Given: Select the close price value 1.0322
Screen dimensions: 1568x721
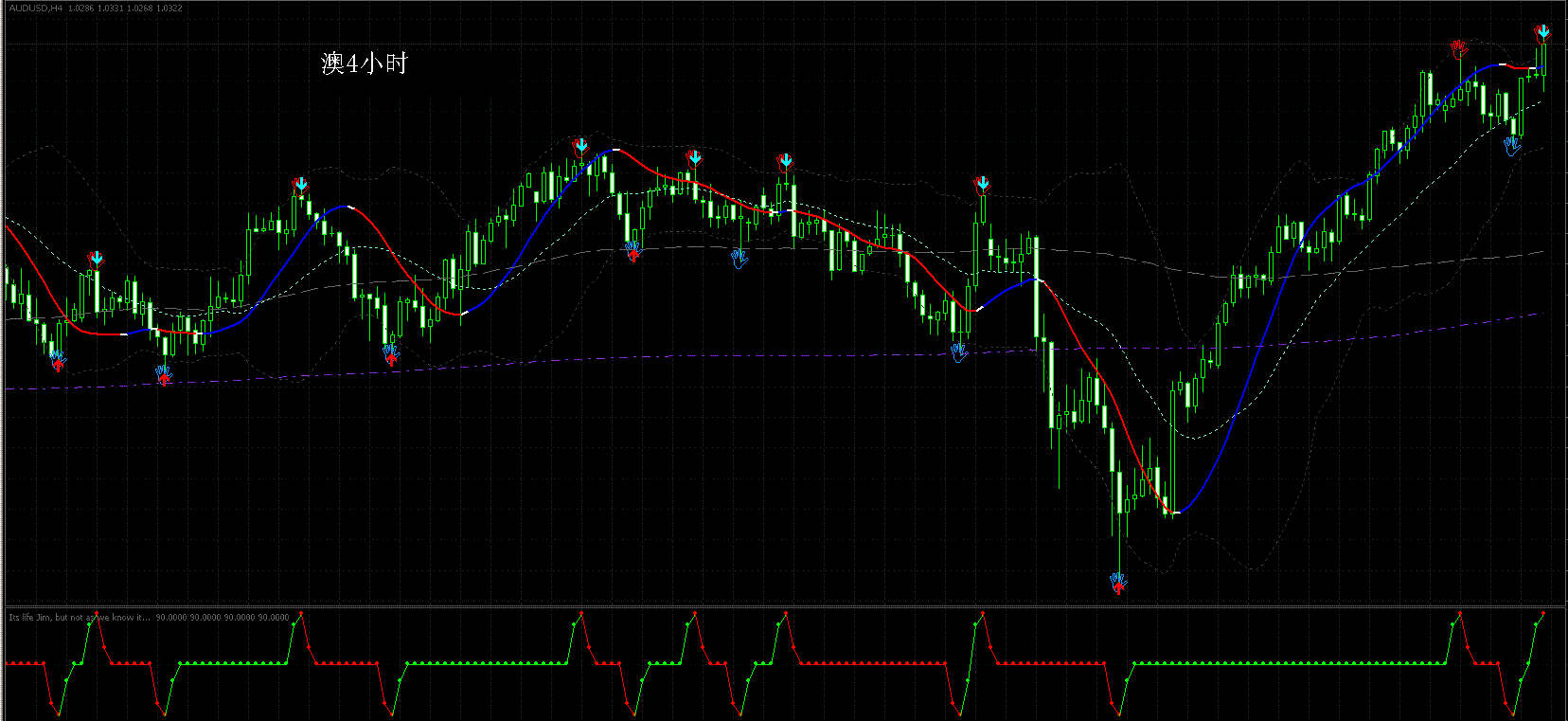Looking at the screenshot, I should (169, 9).
